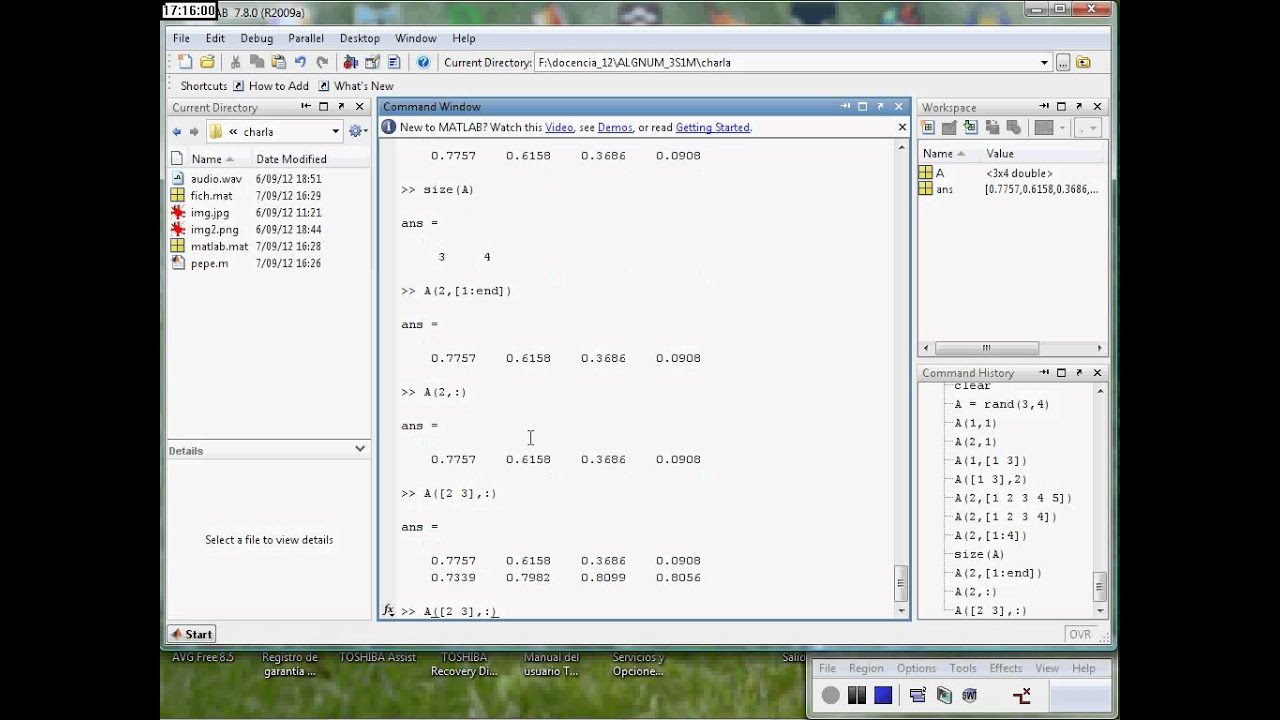Pause recording in the recorder toolbar
This screenshot has width=1280, height=720.
[x=857, y=695]
